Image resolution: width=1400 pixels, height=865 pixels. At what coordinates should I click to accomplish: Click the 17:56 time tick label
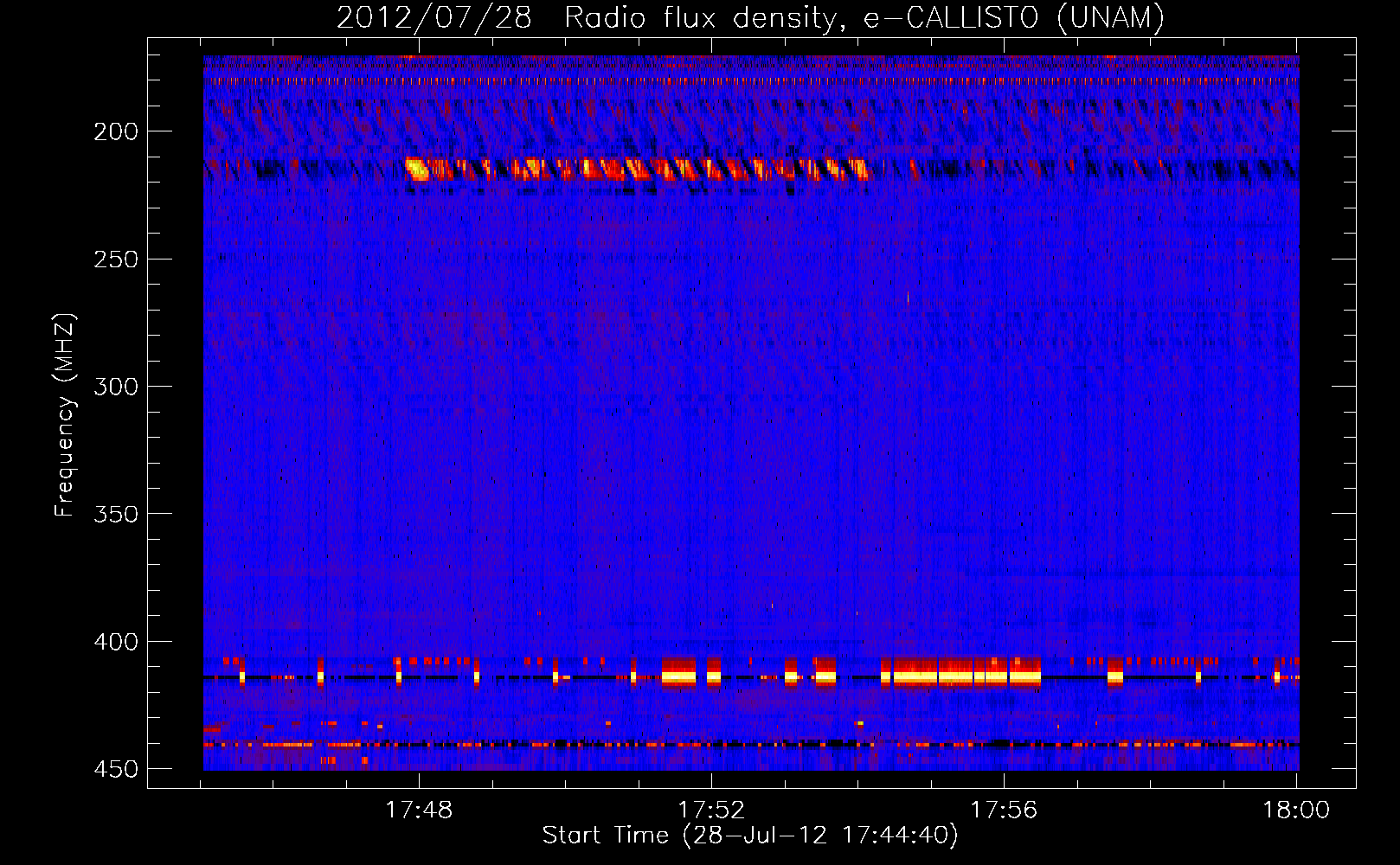tap(1004, 811)
